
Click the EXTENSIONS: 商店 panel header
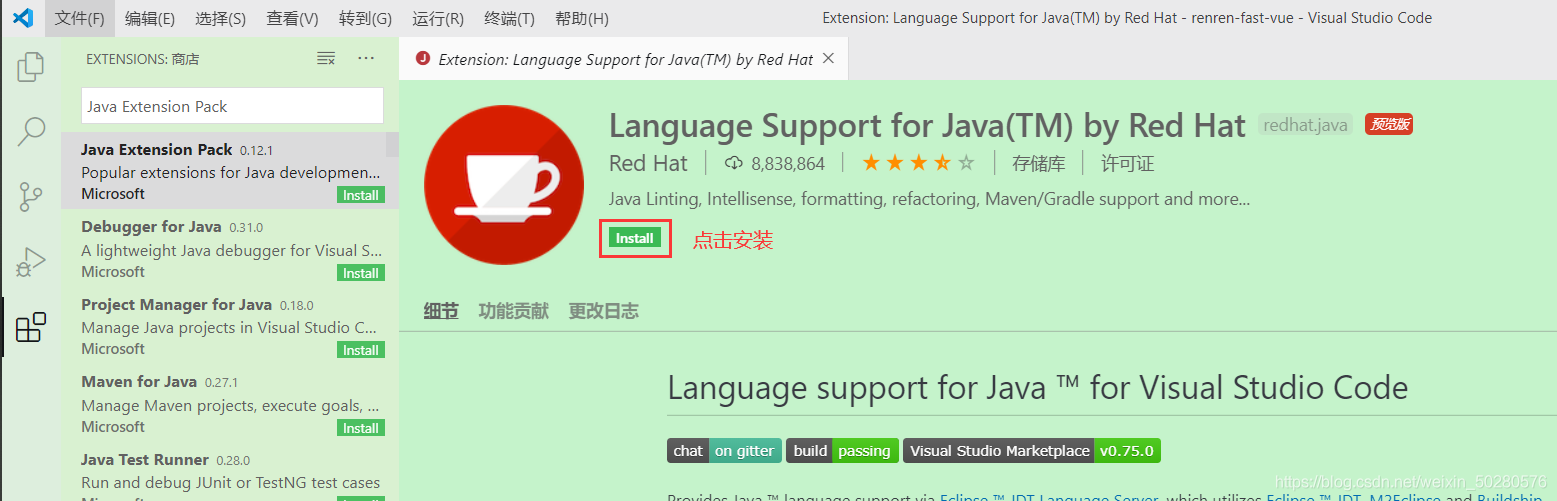point(142,59)
